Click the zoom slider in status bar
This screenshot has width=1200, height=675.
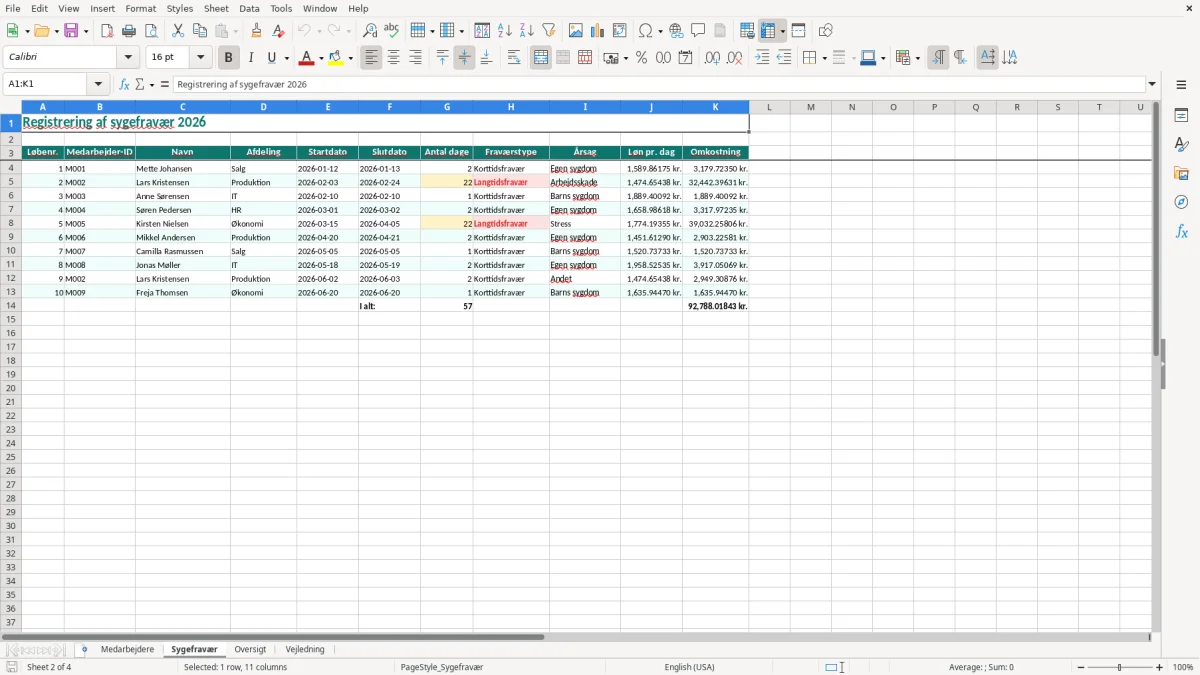point(1120,667)
